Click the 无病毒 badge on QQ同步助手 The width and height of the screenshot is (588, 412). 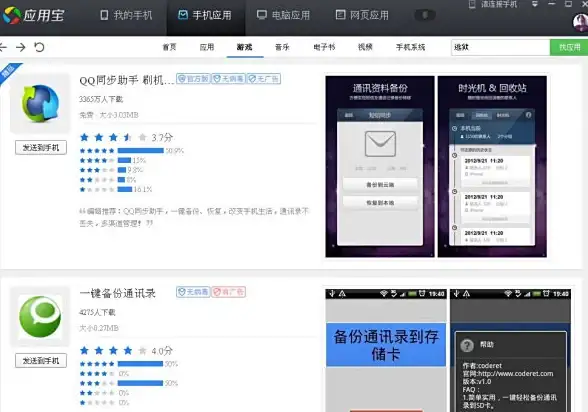[228, 79]
